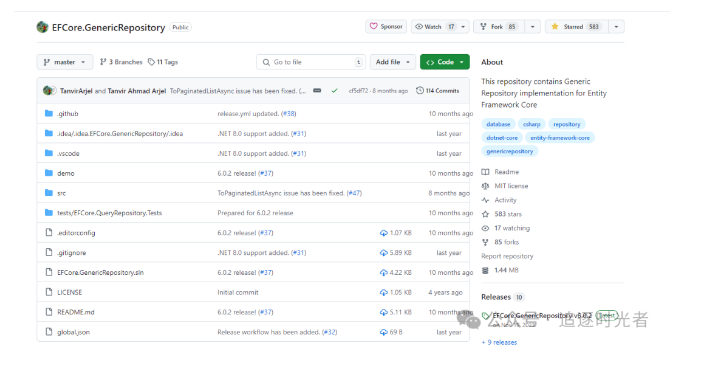Screen dimensions: 718x366
Task: Click the pulse icon beside Activity
Action: pyautogui.click(x=485, y=200)
